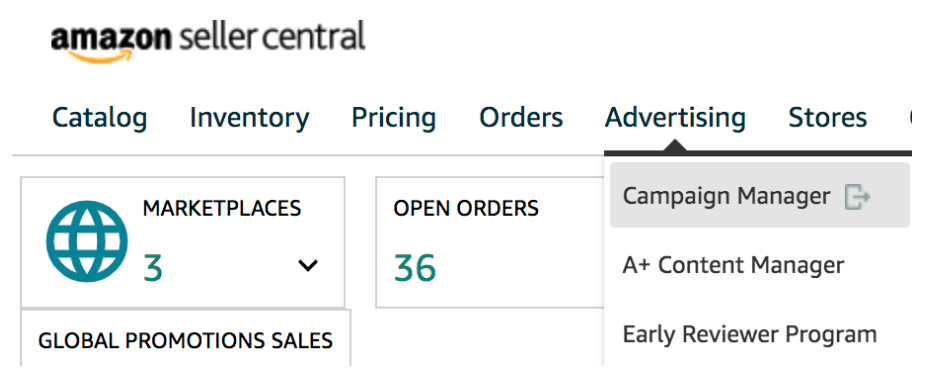Click external link icon beside Campaign Manager
942x386 pixels.
[857, 197]
